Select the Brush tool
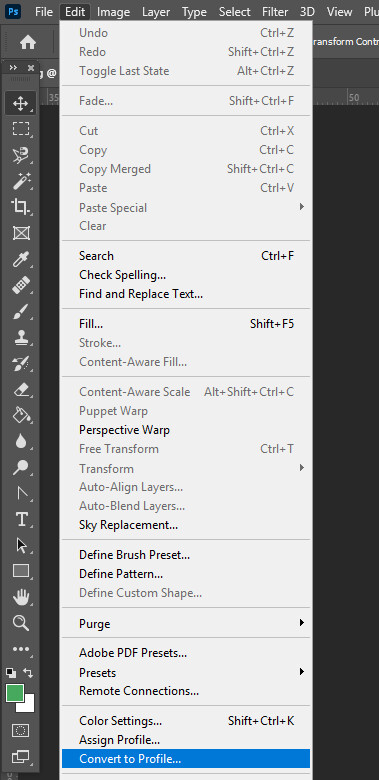379x780 pixels. (20, 312)
